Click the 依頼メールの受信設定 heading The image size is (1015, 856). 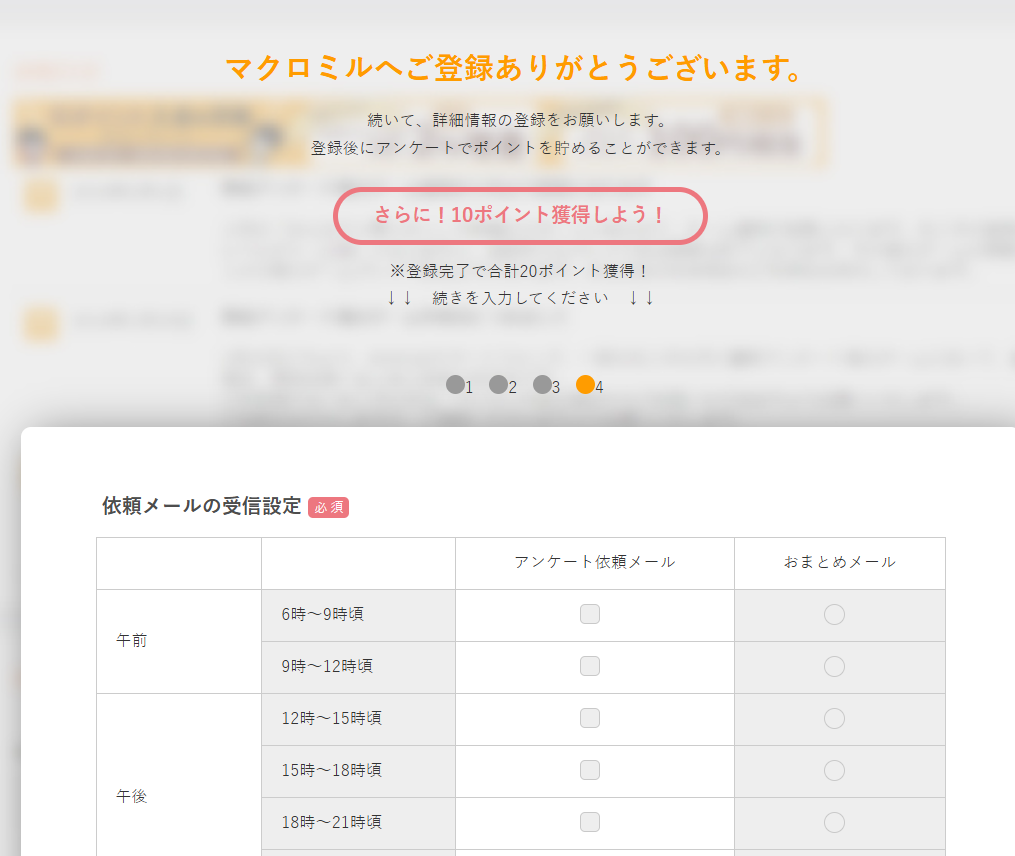[201, 506]
